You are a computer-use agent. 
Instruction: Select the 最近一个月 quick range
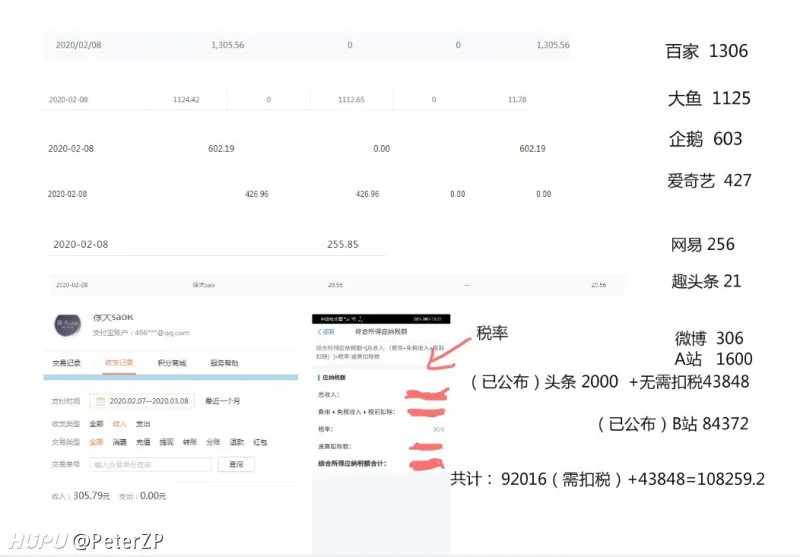[x=222, y=401]
